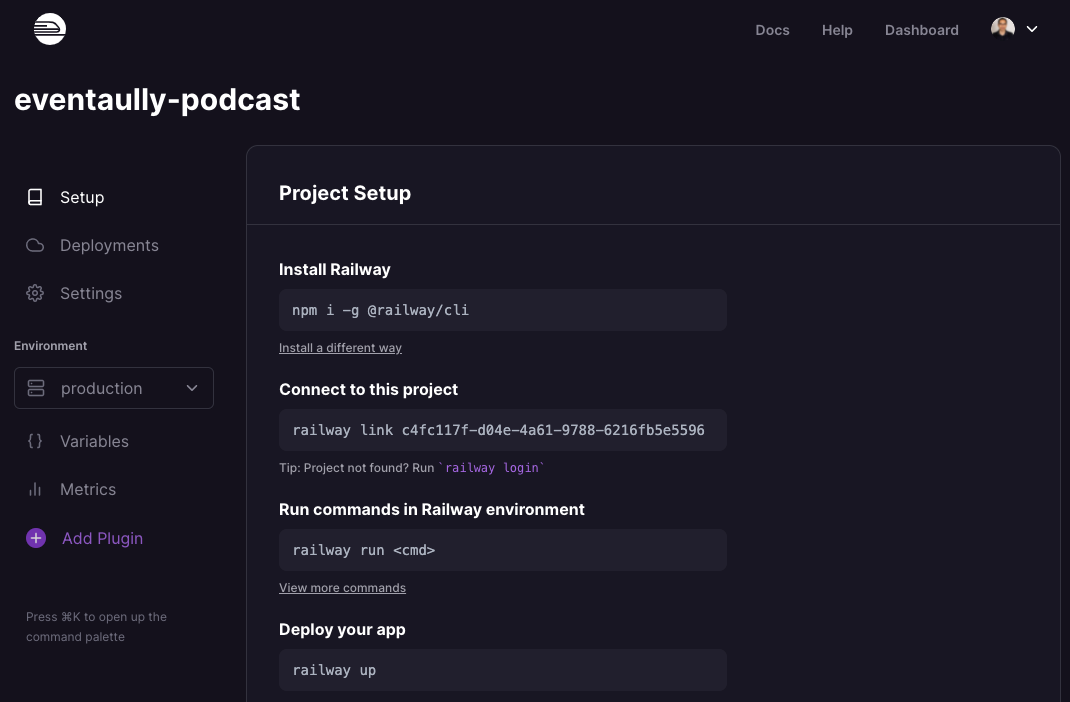The image size is (1070, 702).
Task: Click the Add Plugin label
Action: (102, 538)
